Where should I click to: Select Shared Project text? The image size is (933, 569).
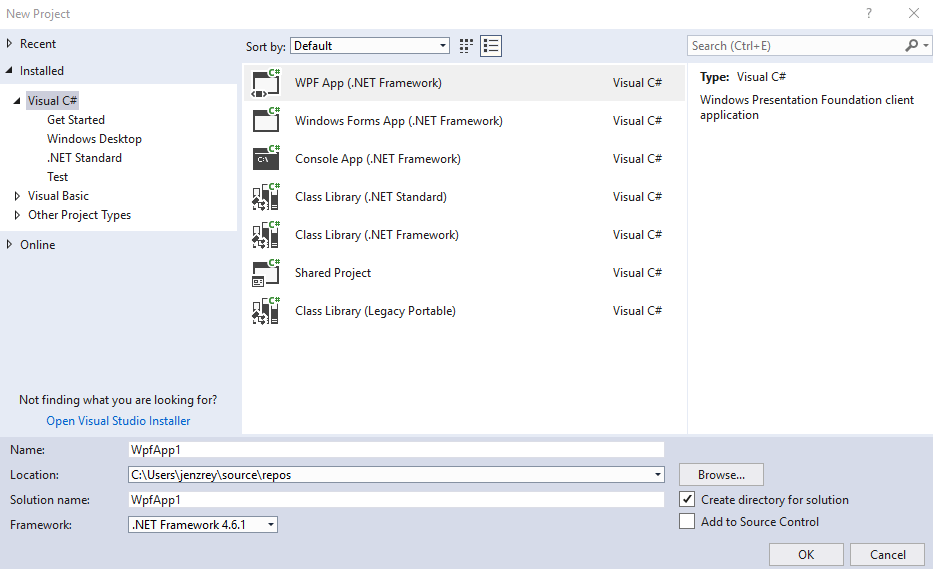(x=333, y=273)
